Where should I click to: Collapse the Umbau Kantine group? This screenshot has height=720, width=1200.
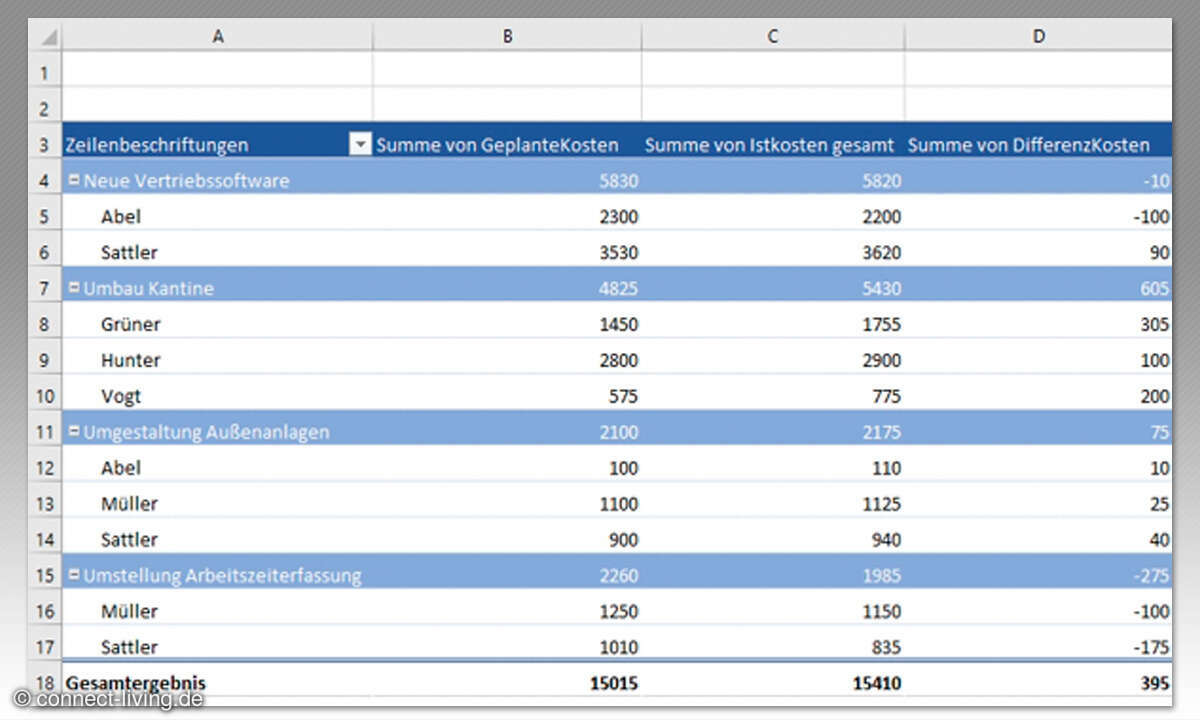(74, 288)
